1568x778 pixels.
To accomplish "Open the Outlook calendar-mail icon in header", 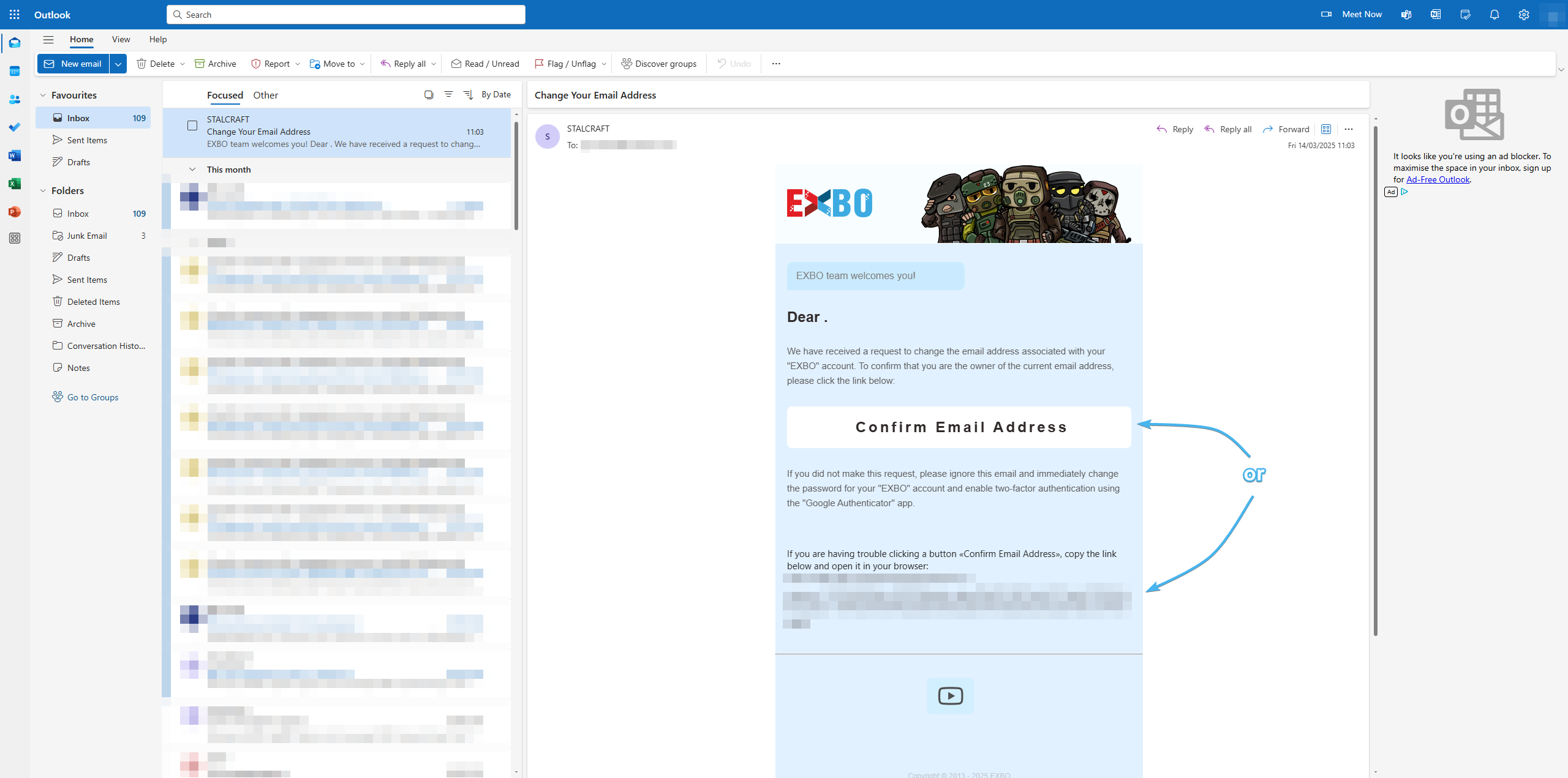I will point(1436,15).
